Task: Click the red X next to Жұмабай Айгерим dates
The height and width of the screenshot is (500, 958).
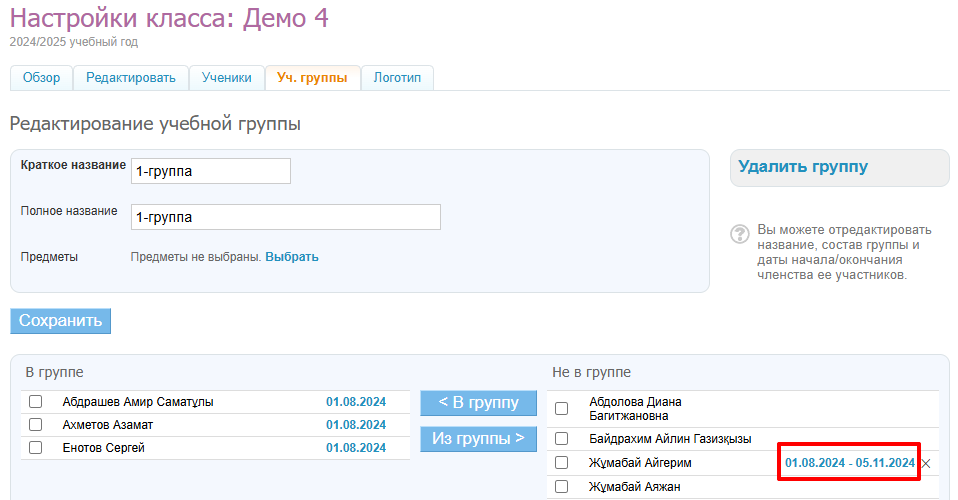Action: pyautogui.click(x=925, y=463)
